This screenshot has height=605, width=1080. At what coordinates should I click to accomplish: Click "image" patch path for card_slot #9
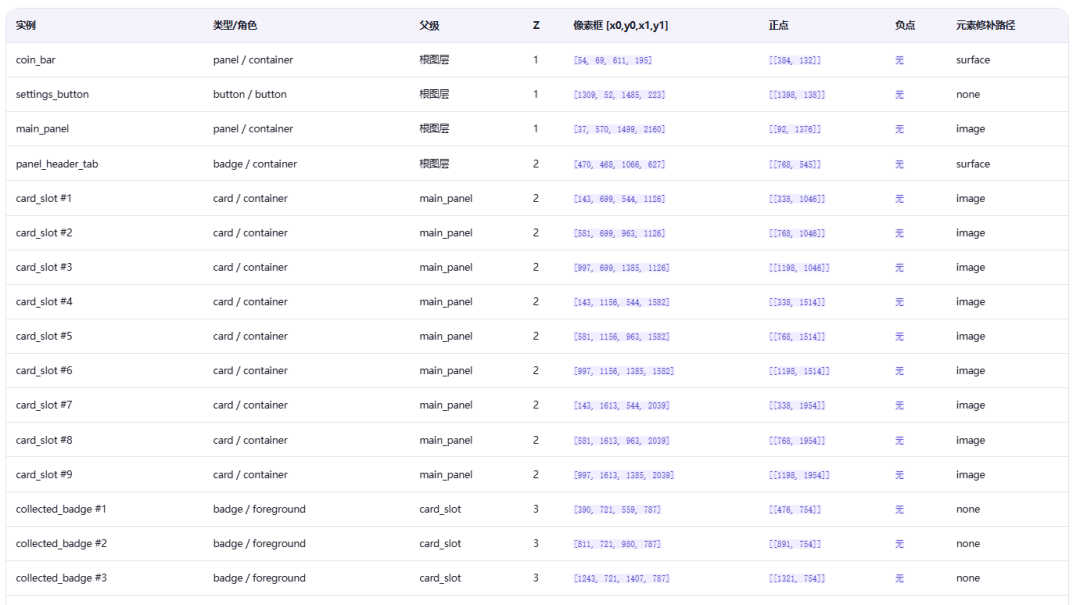click(x=971, y=475)
